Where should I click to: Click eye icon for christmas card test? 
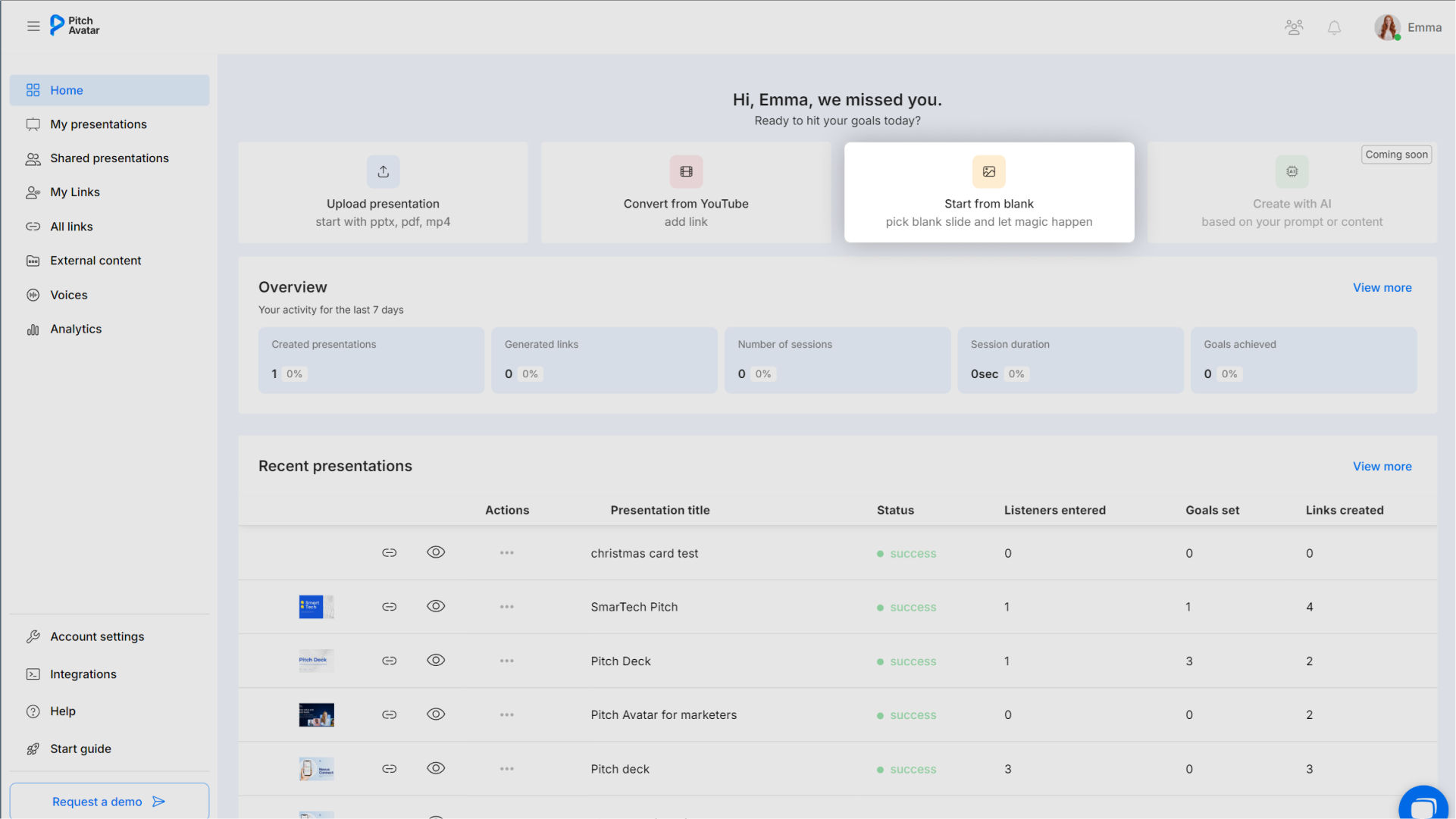(x=436, y=552)
